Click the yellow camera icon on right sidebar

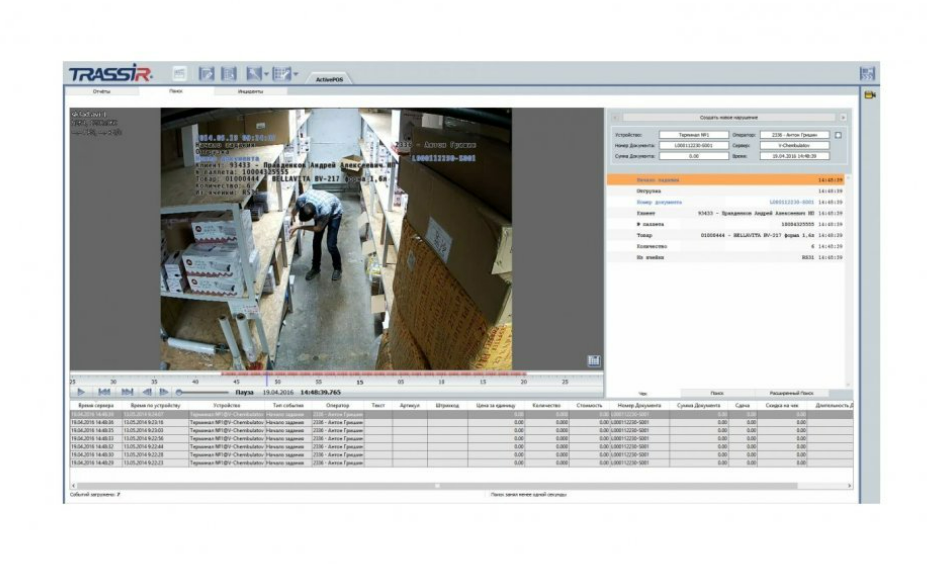[870, 95]
